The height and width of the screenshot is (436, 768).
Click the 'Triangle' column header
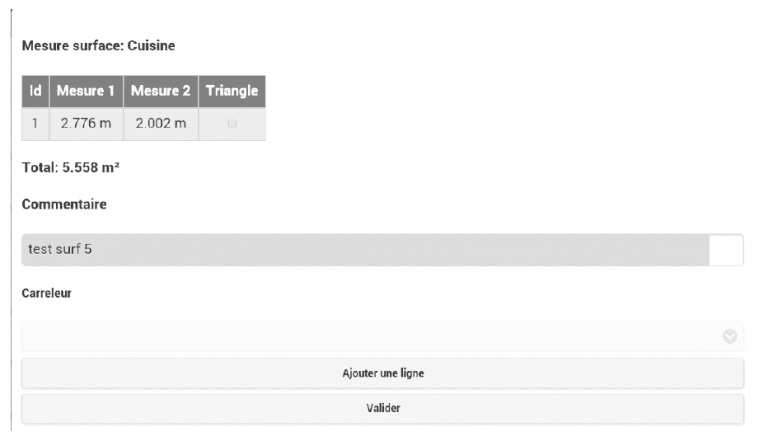tap(232, 91)
